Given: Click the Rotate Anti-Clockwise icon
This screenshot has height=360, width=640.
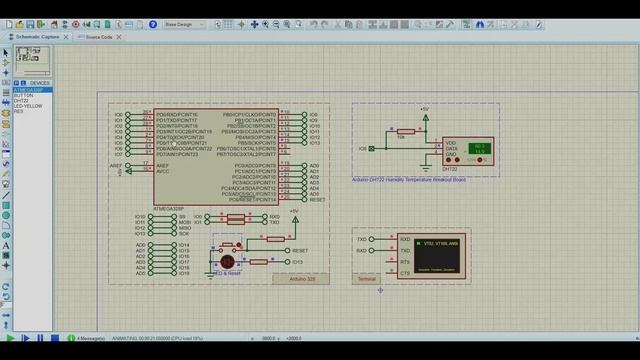Looking at the screenshot, I should coord(6,296).
